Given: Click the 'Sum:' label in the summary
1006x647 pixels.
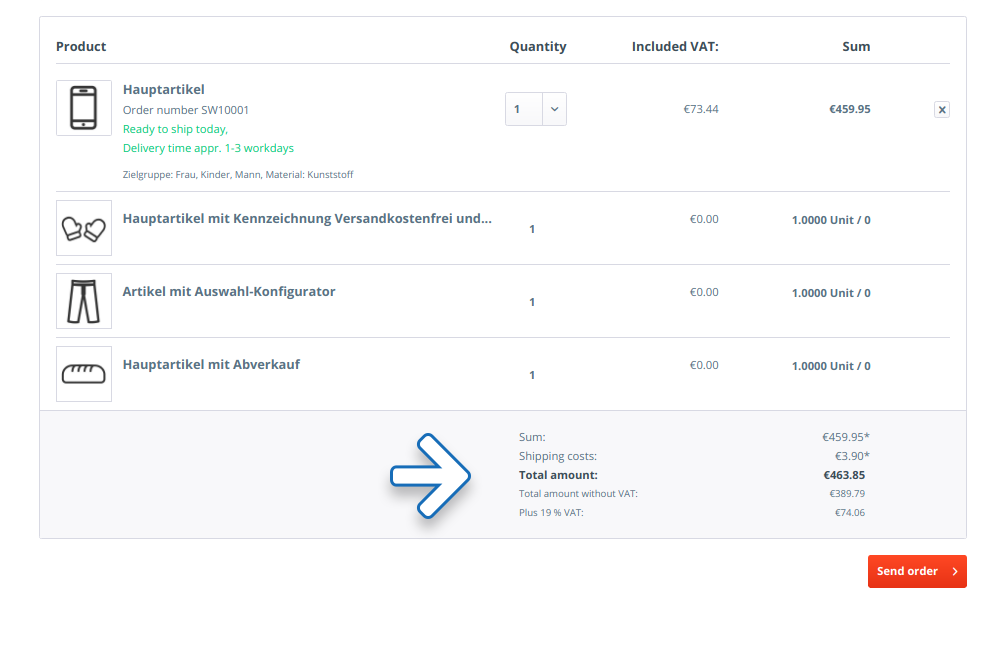Looking at the screenshot, I should pos(532,437).
